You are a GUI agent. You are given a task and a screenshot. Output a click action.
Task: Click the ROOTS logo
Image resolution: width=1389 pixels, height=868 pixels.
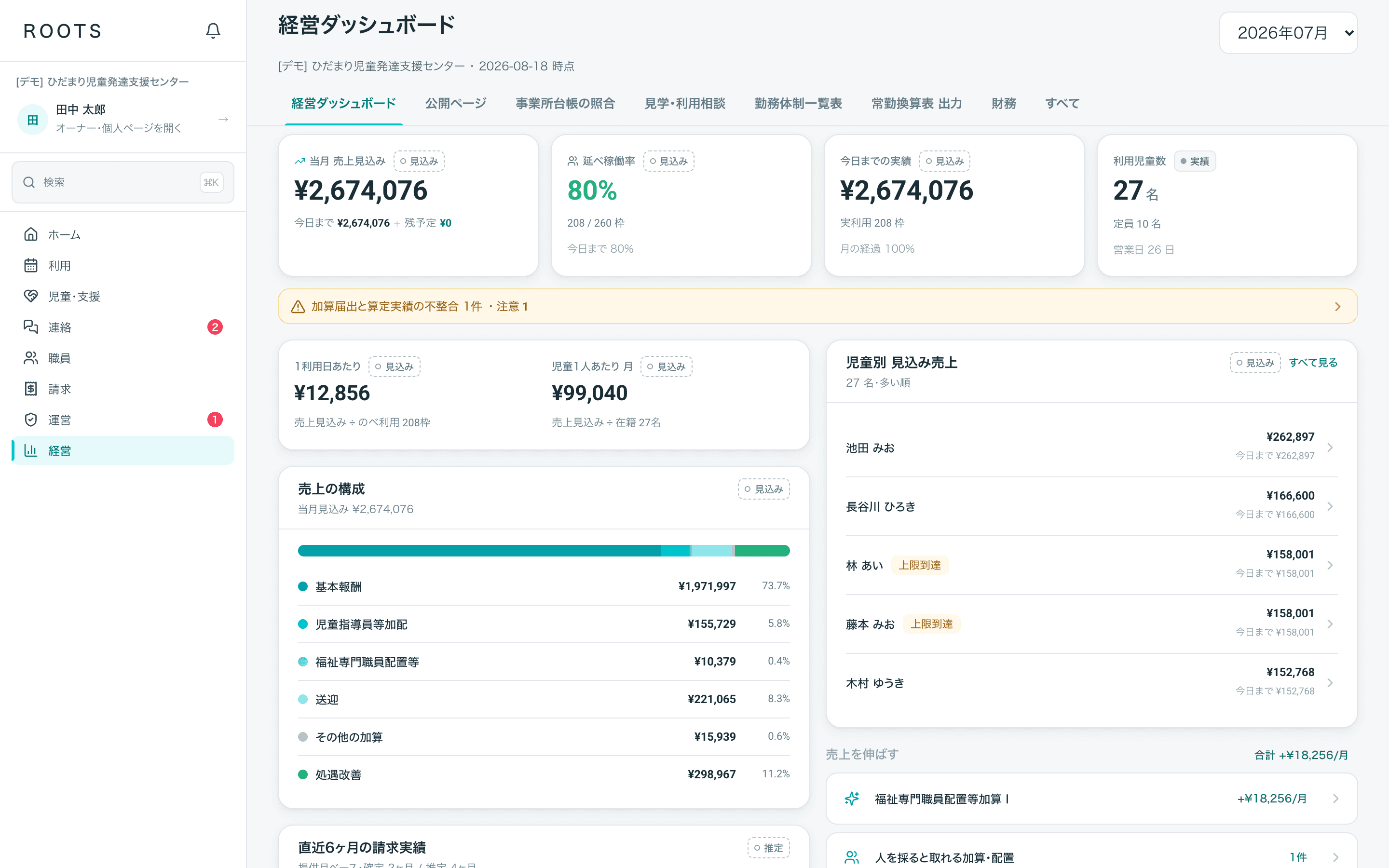click(63, 31)
